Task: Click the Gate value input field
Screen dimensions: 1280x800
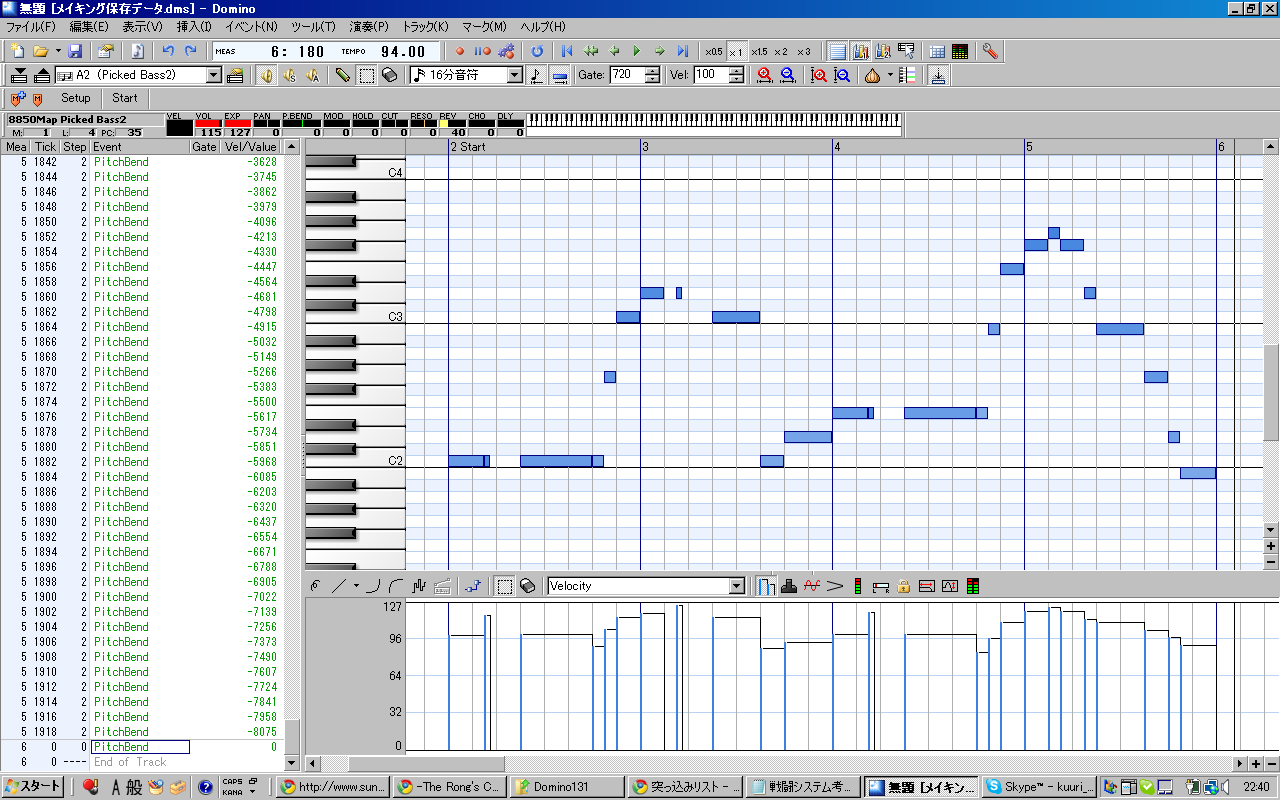Action: [x=626, y=75]
